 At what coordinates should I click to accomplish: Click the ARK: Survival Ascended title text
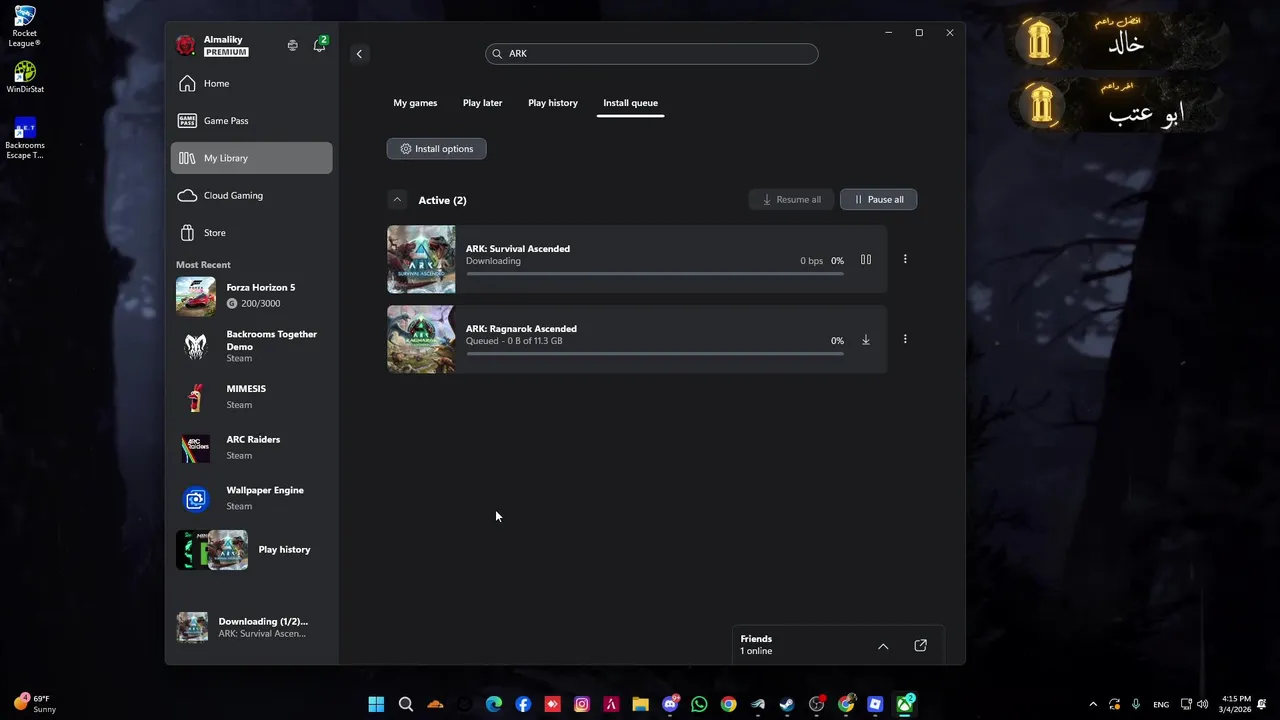tap(518, 249)
